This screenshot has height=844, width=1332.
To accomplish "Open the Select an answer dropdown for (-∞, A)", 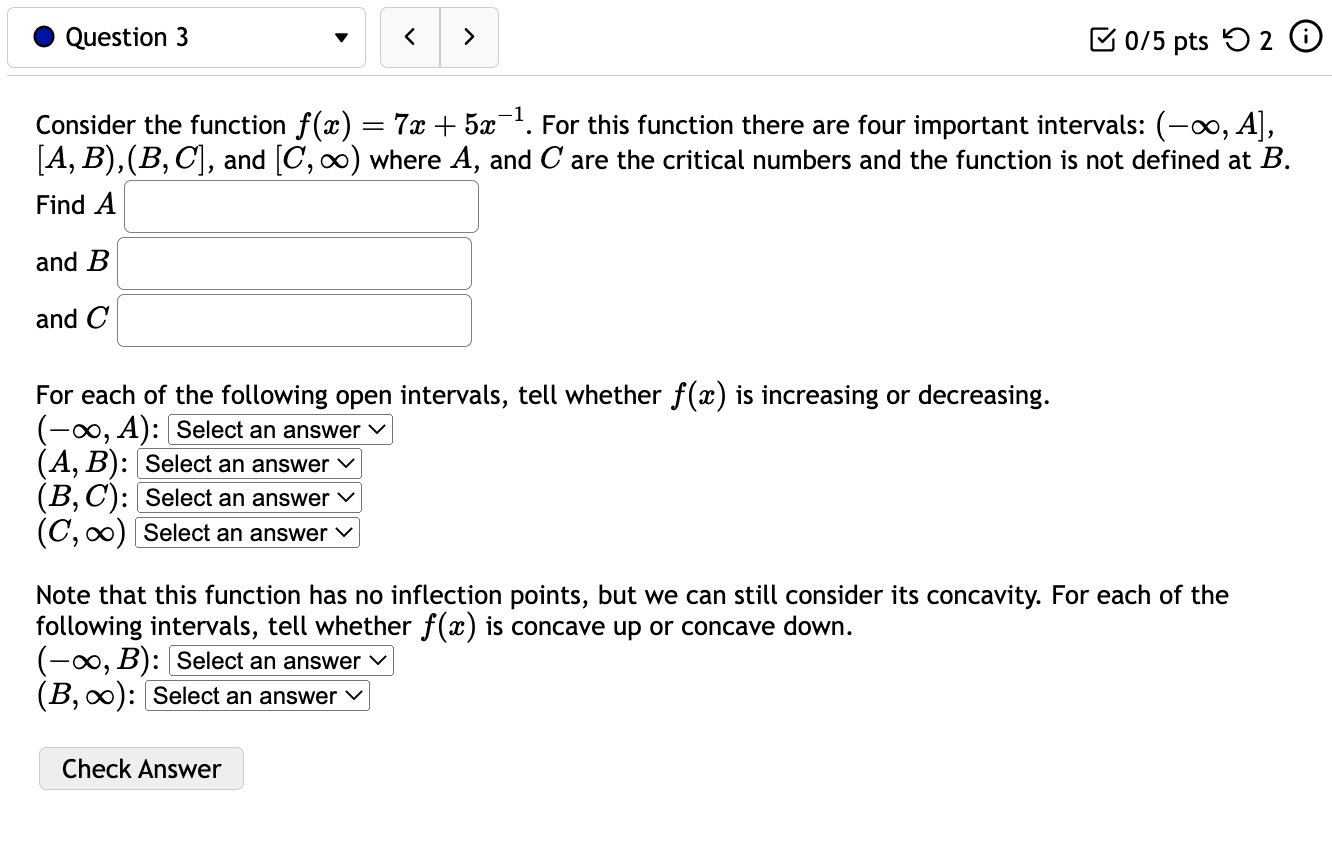I will [x=279, y=430].
